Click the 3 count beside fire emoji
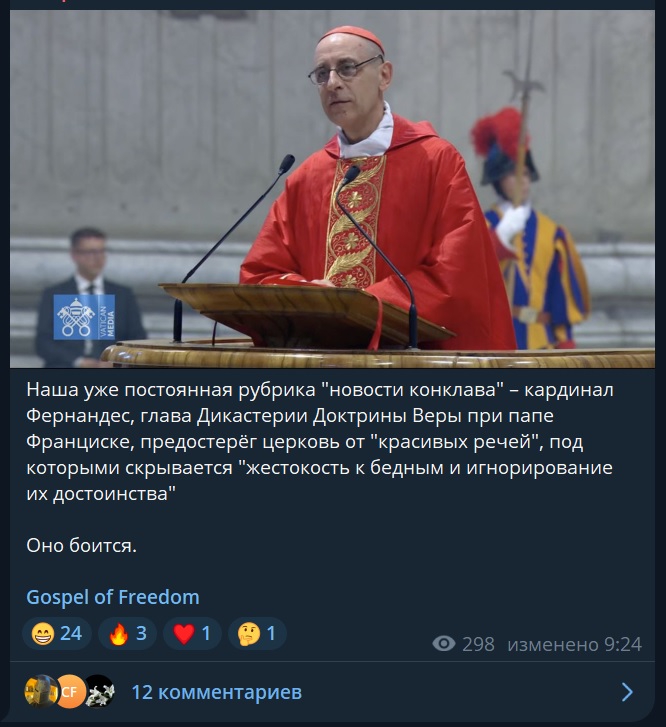 tap(141, 633)
